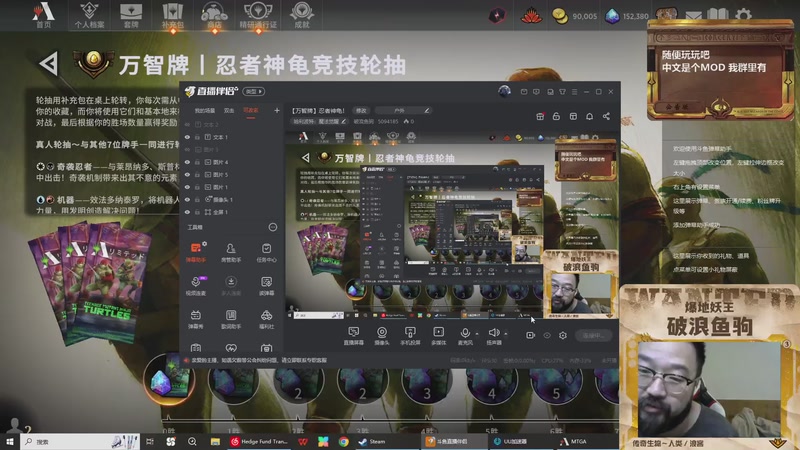Mute the 麦克风 microphone
This screenshot has width=800, height=450.
(465, 336)
